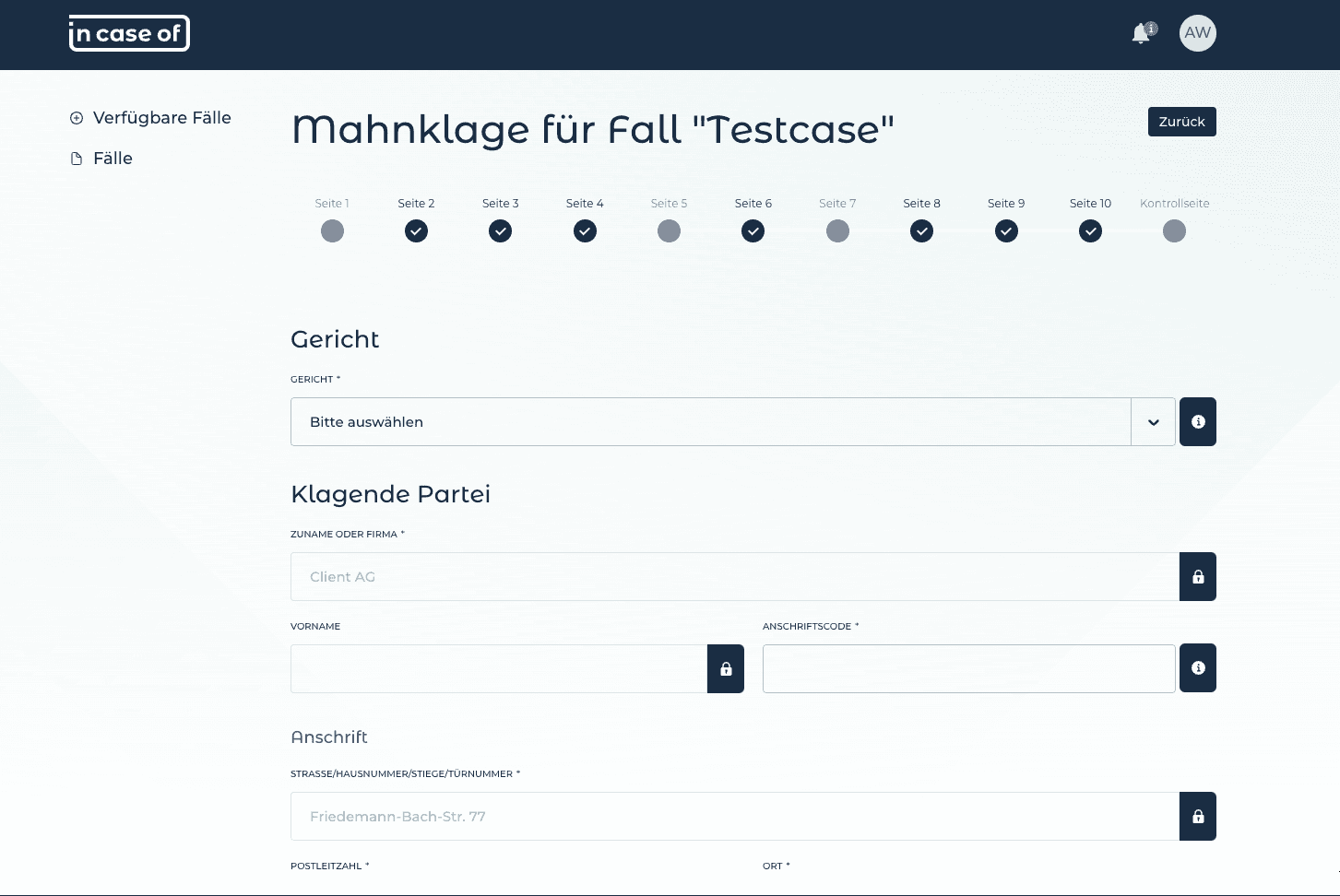The image size is (1340, 896).
Task: Click the Anschrift subheading
Action: click(x=329, y=737)
